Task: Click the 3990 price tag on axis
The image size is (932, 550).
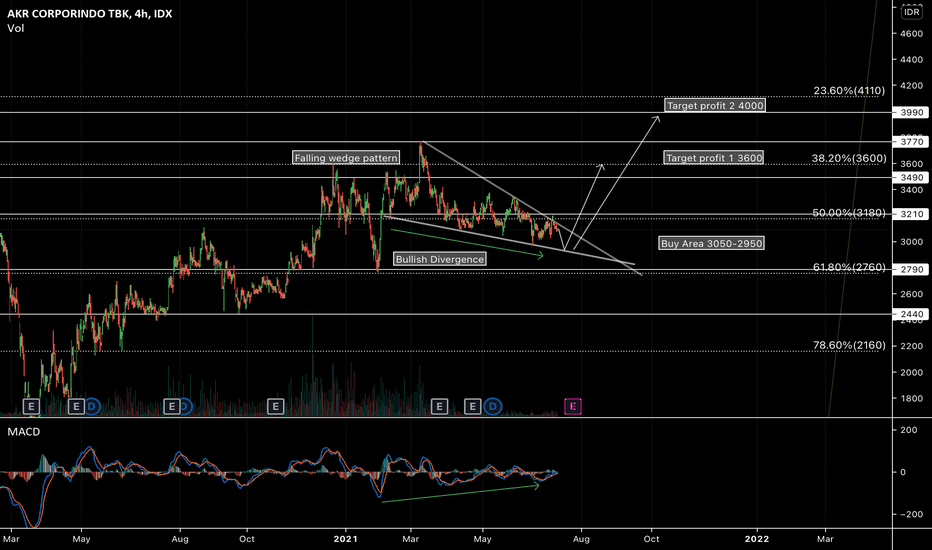Action: coord(912,112)
